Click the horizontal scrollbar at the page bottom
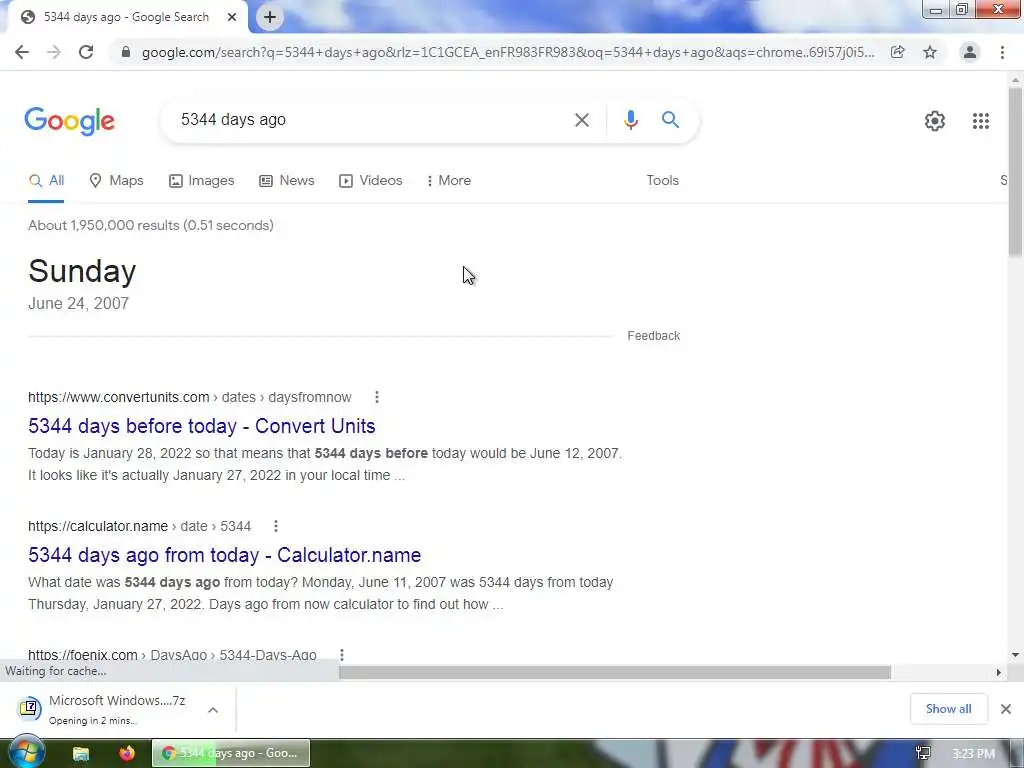Image resolution: width=1024 pixels, height=768 pixels. 615,673
